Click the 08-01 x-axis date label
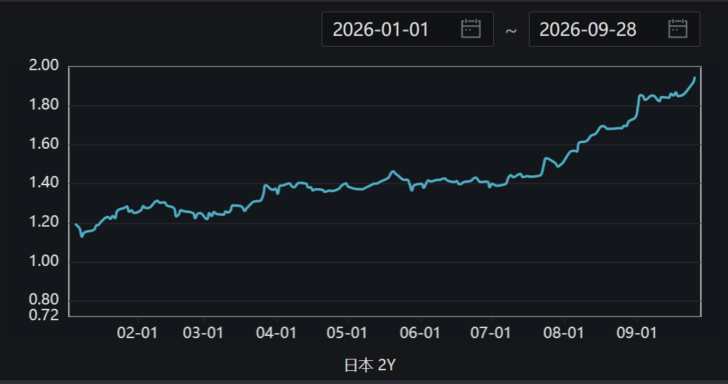 coord(564,332)
